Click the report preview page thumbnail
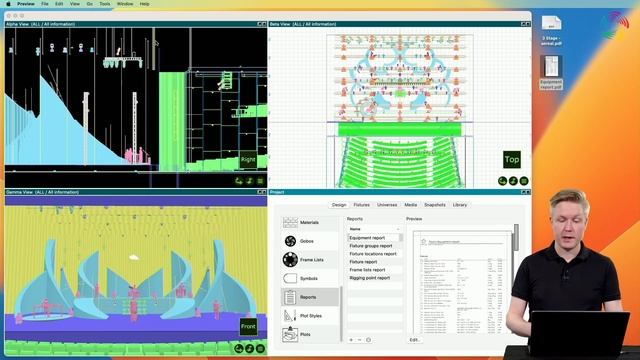Image resolution: width=640 pixels, height=360 pixels. click(462, 282)
